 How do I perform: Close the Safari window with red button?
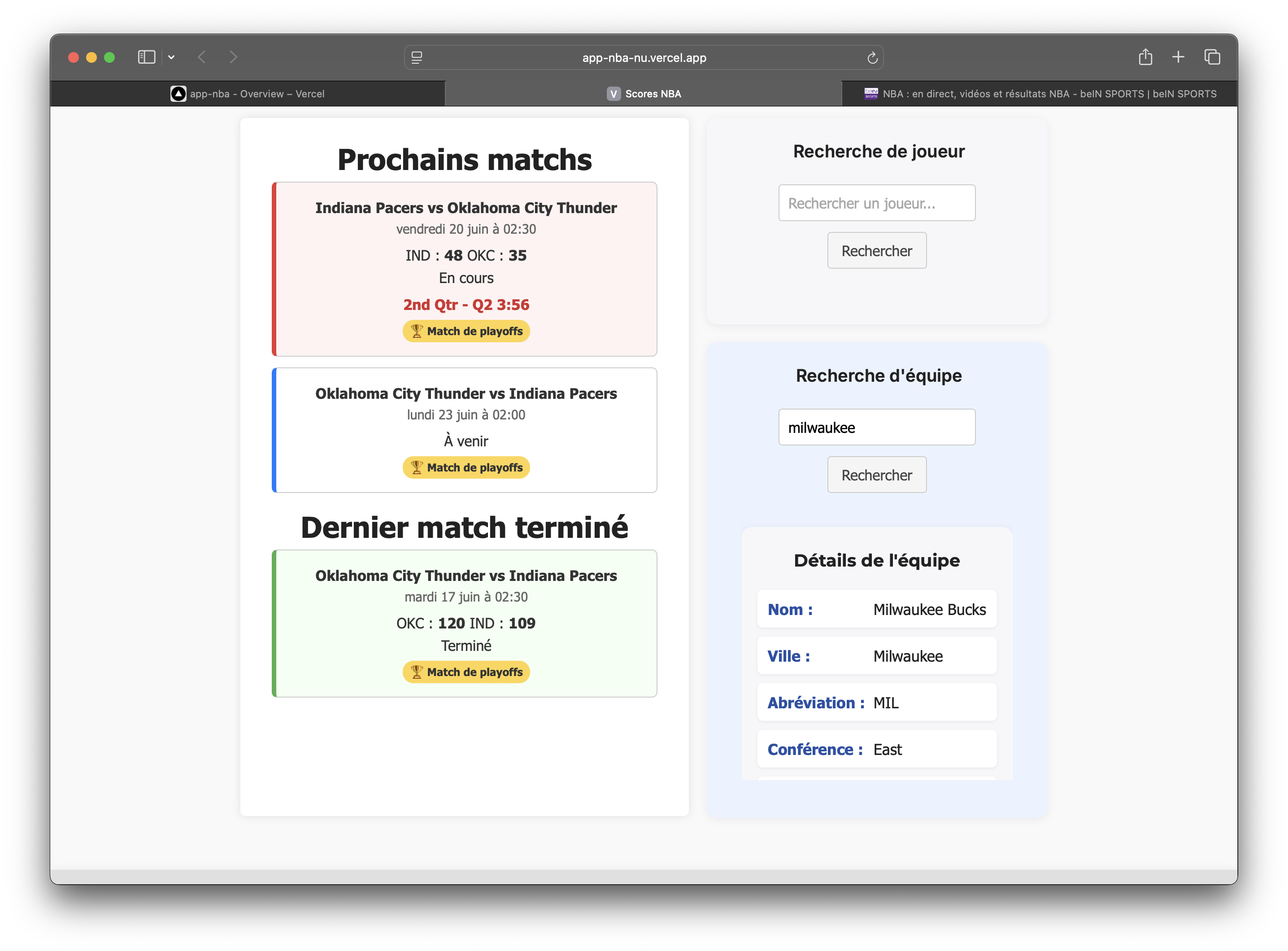74,57
